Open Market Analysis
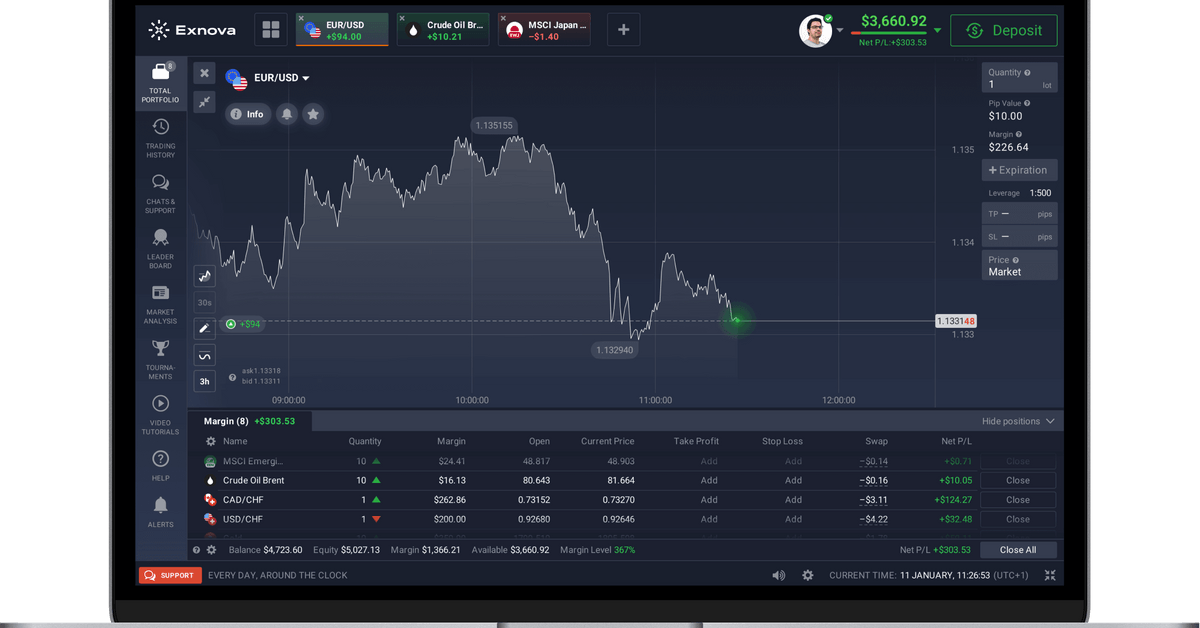 160,300
